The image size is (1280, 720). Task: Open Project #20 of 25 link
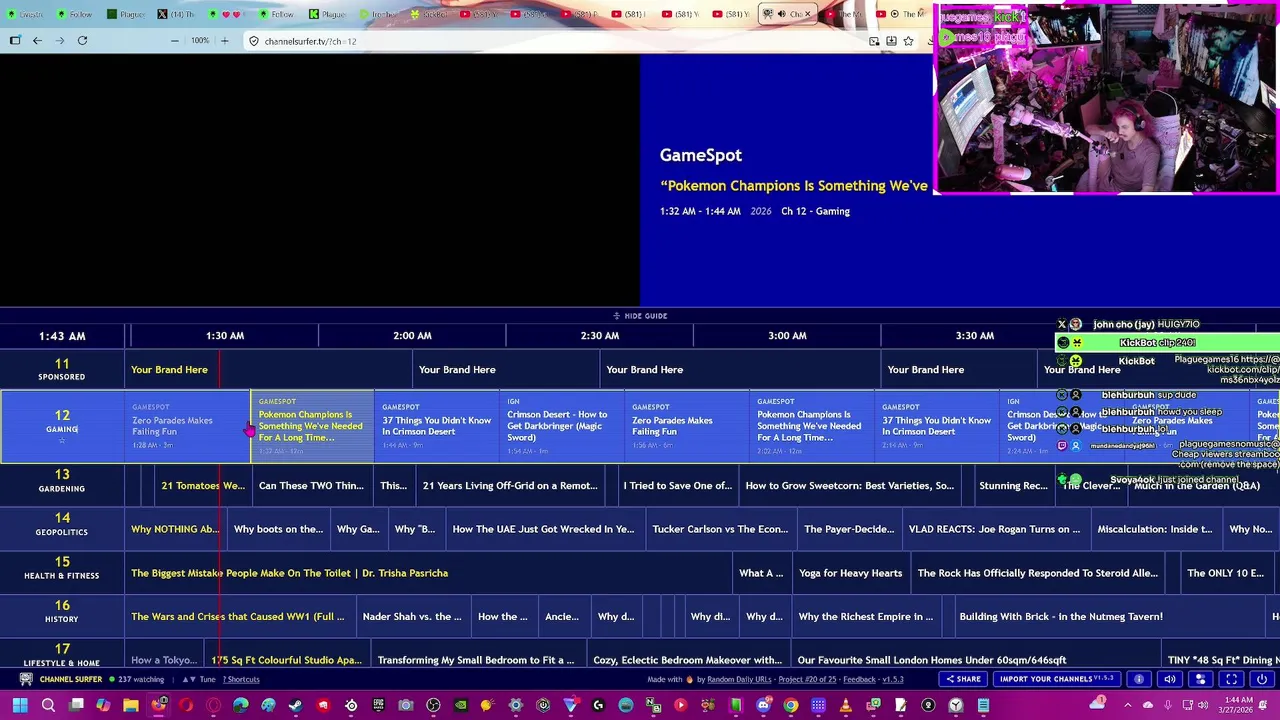[808, 679]
